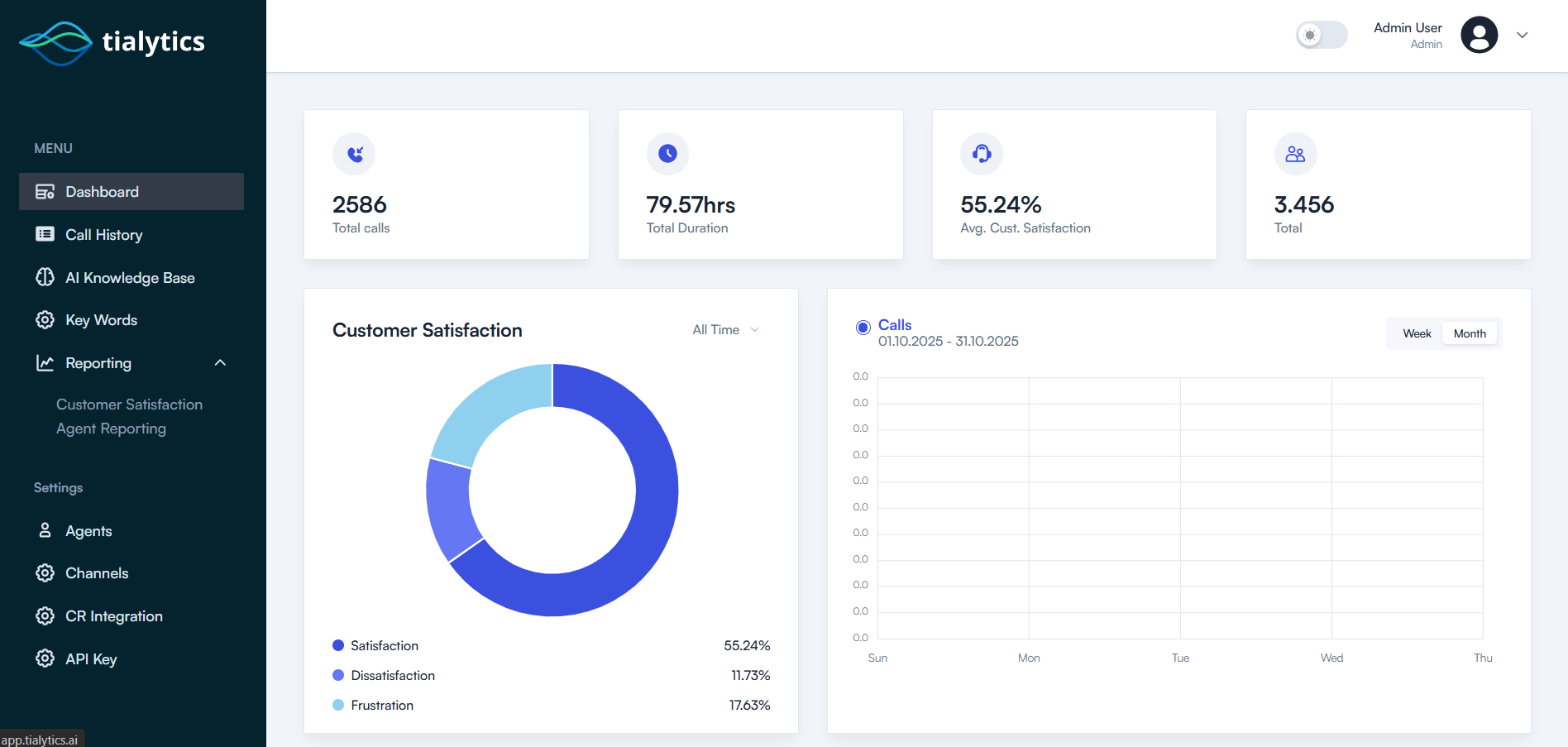
Task: Click the API Key icon
Action: coord(45,658)
